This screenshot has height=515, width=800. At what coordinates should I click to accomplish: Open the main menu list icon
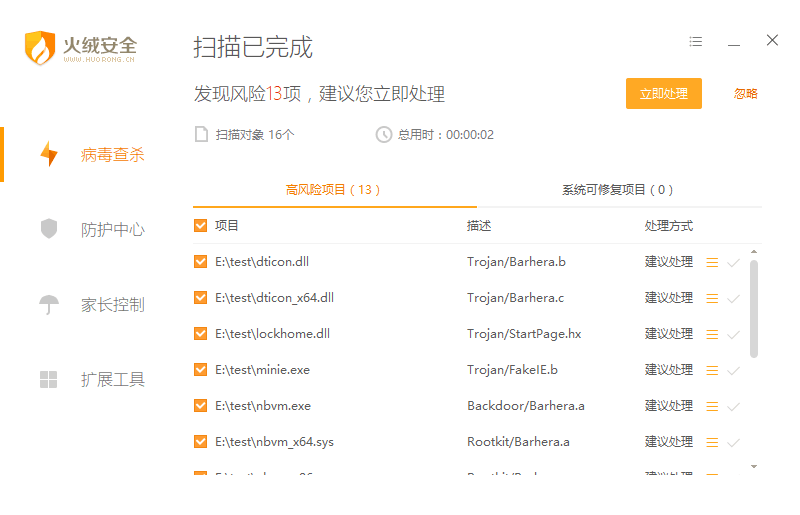[x=695, y=41]
